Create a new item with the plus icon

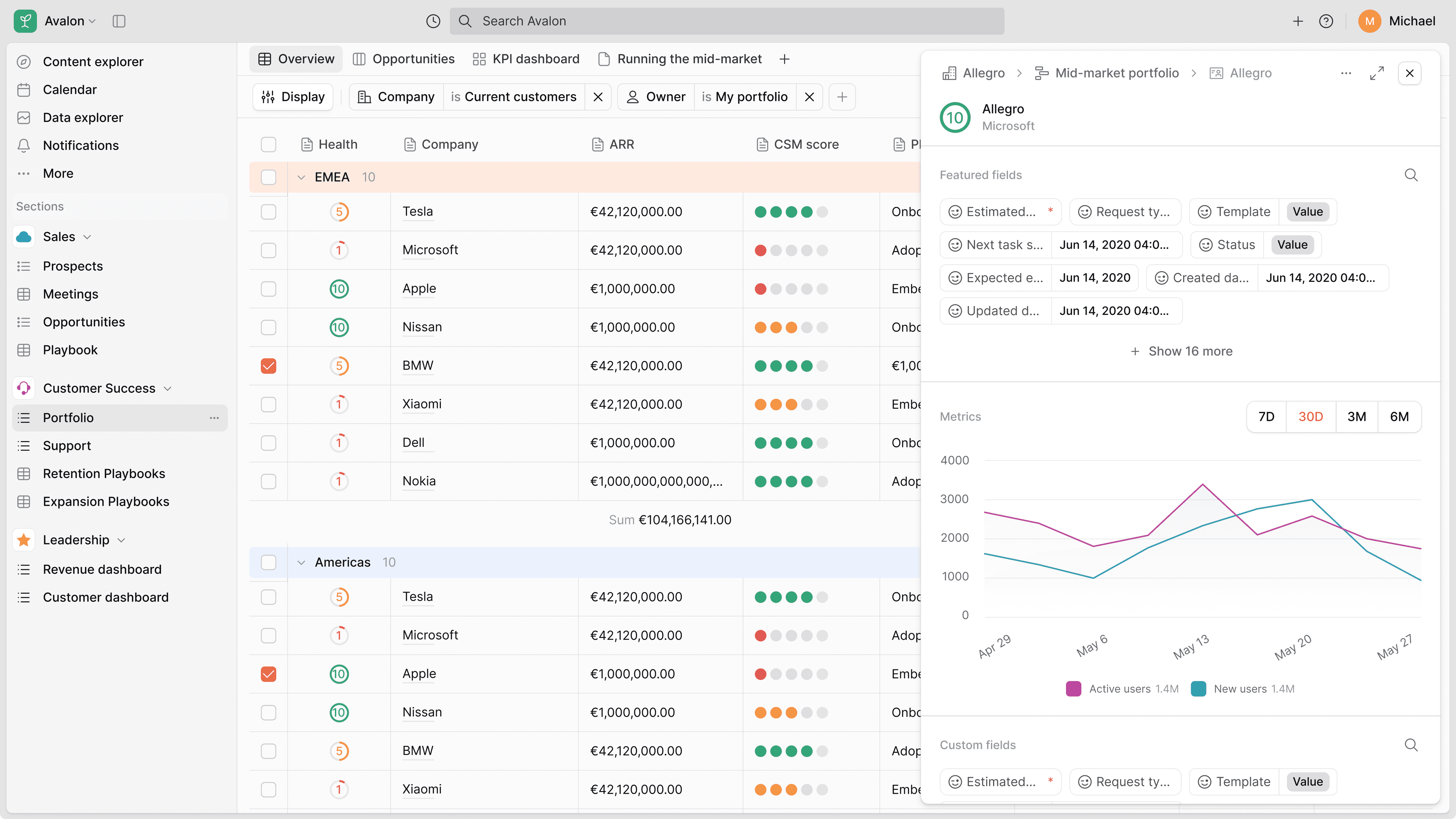(x=1298, y=21)
